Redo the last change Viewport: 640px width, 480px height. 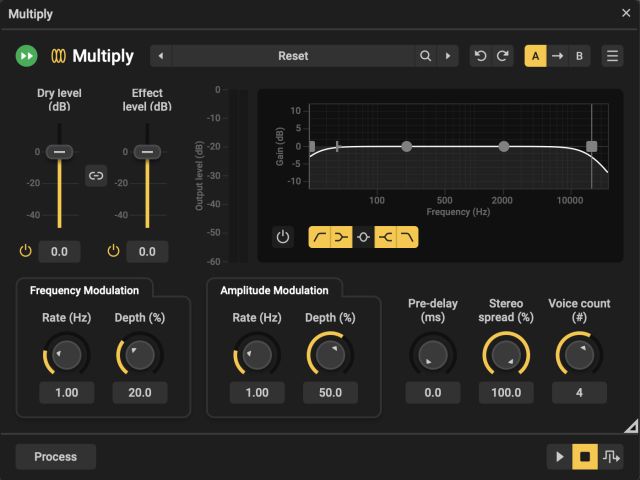point(502,56)
